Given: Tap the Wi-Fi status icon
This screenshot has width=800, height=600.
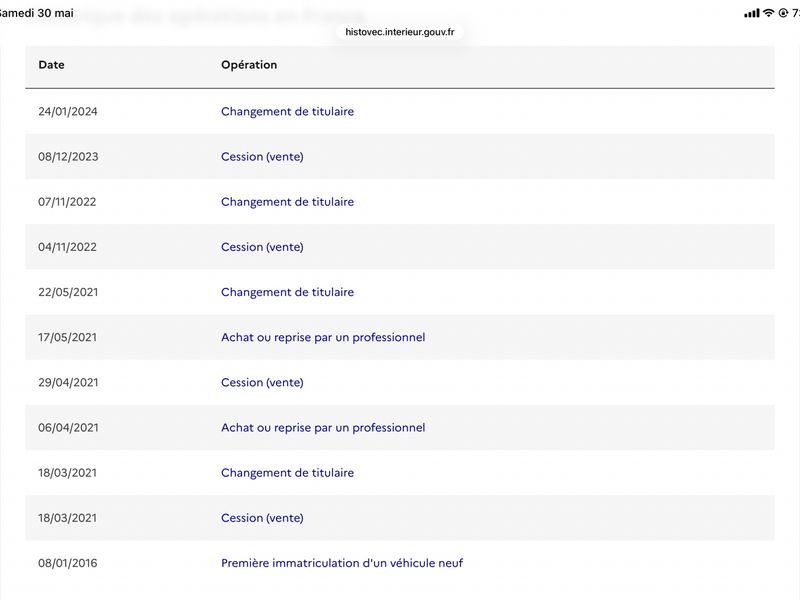Looking at the screenshot, I should point(768,13).
